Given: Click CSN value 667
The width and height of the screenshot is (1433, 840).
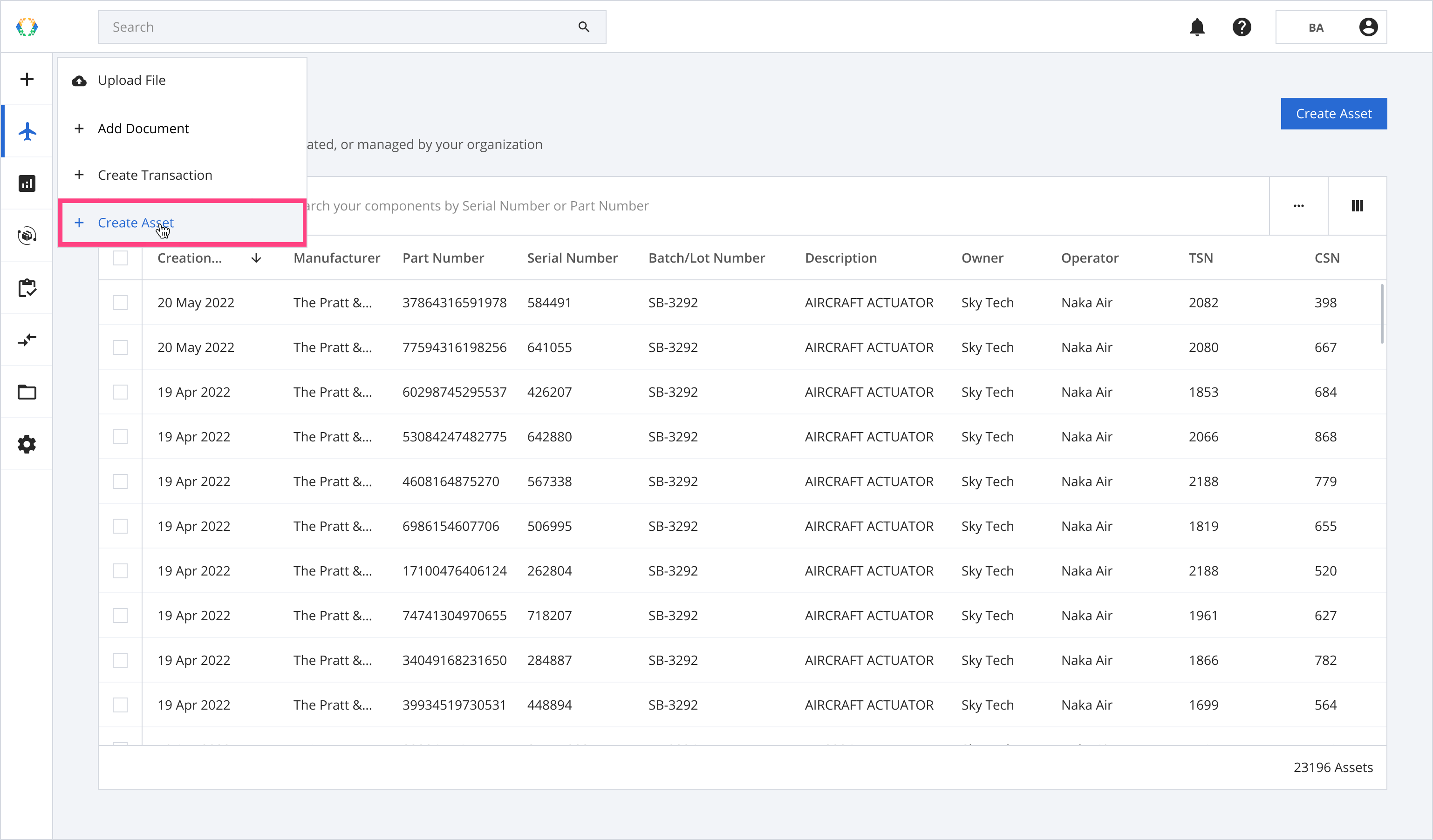Looking at the screenshot, I should [x=1325, y=347].
